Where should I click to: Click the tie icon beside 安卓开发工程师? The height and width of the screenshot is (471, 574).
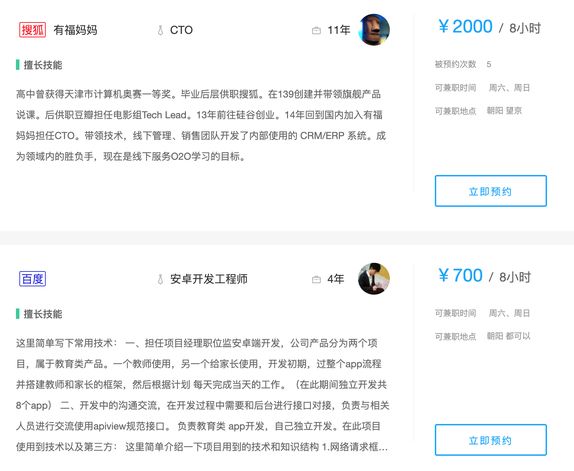click(160, 280)
